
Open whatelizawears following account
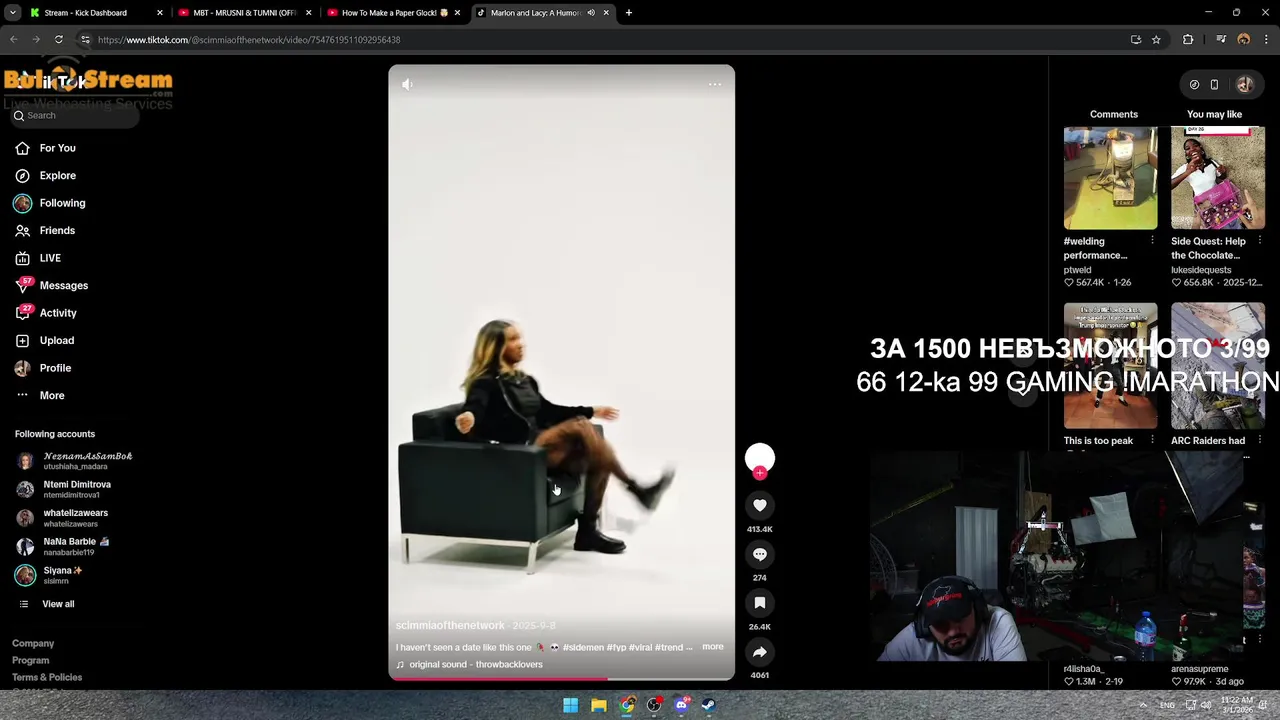click(x=62, y=518)
